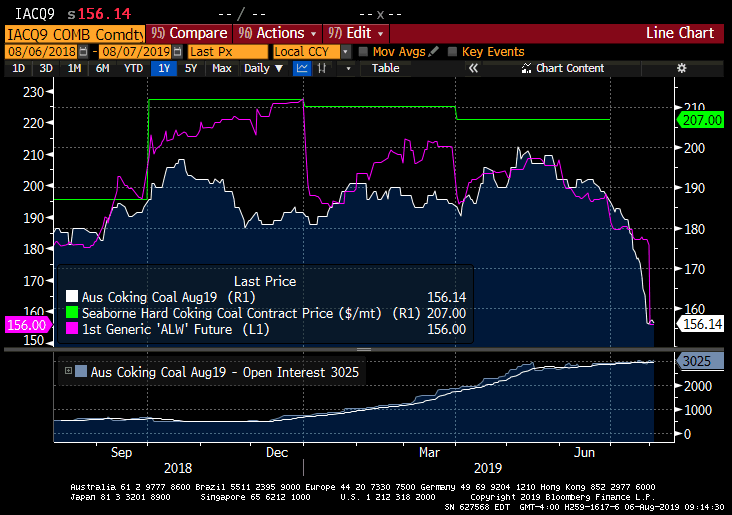Select the YTD range tab
The height and width of the screenshot is (515, 732).
point(133,68)
